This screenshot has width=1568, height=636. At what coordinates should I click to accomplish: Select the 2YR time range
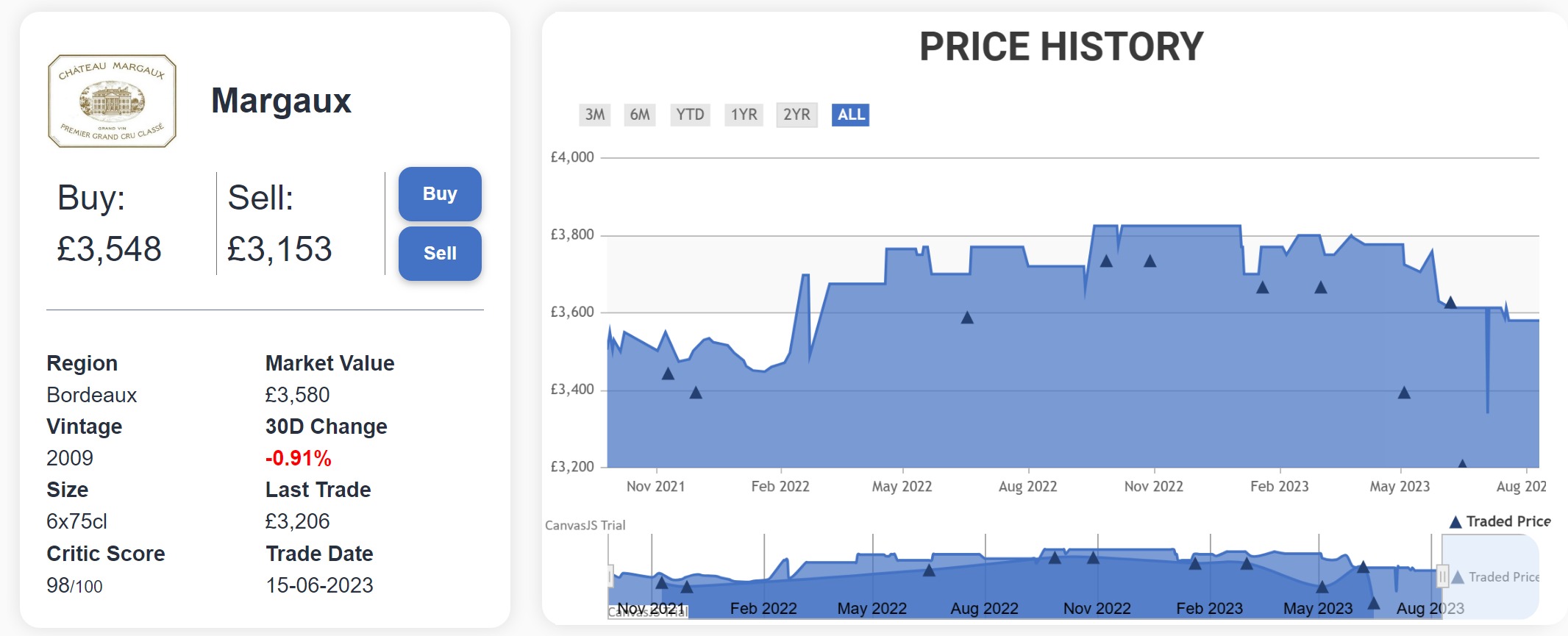797,115
